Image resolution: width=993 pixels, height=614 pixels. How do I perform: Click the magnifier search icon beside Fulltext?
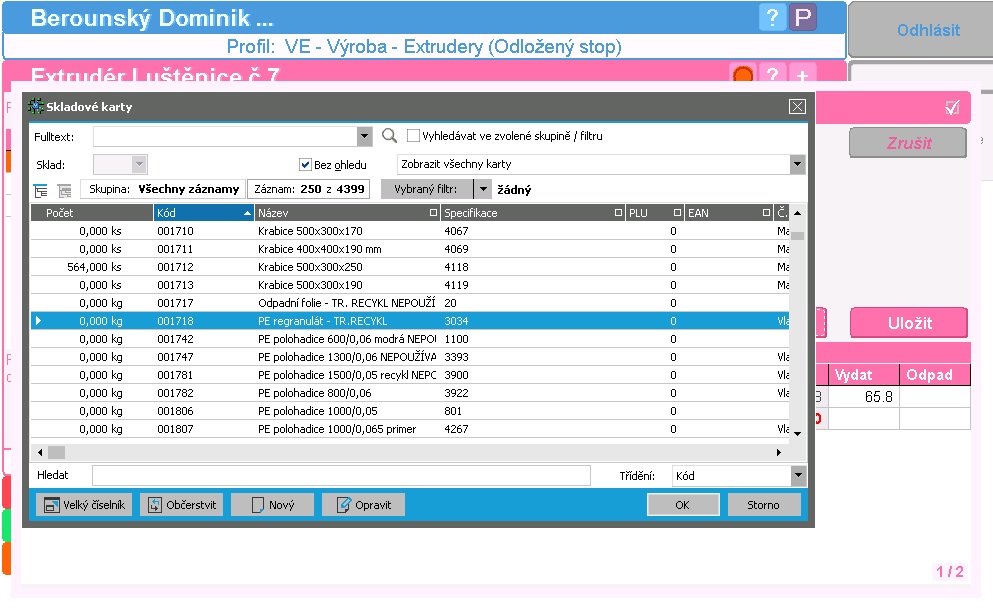point(390,136)
